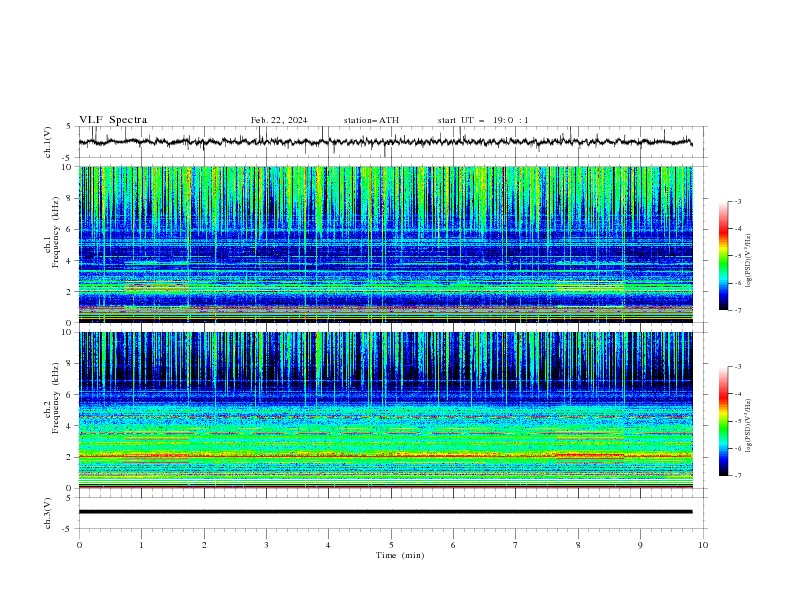Click the ch.1 voltage waveform trace
The width and height of the screenshot is (792, 612).
(386, 142)
